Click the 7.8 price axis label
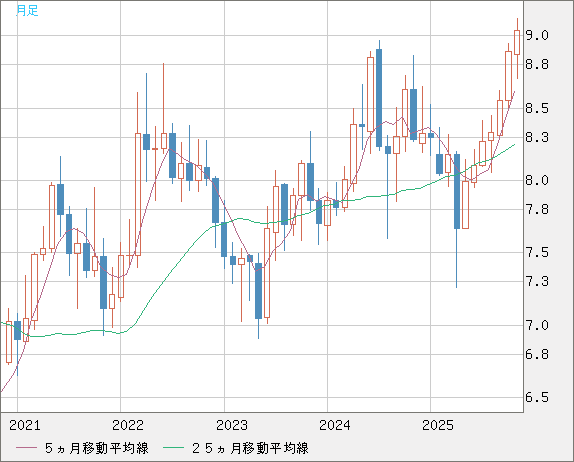This screenshot has width=574, height=462. [x=537, y=210]
